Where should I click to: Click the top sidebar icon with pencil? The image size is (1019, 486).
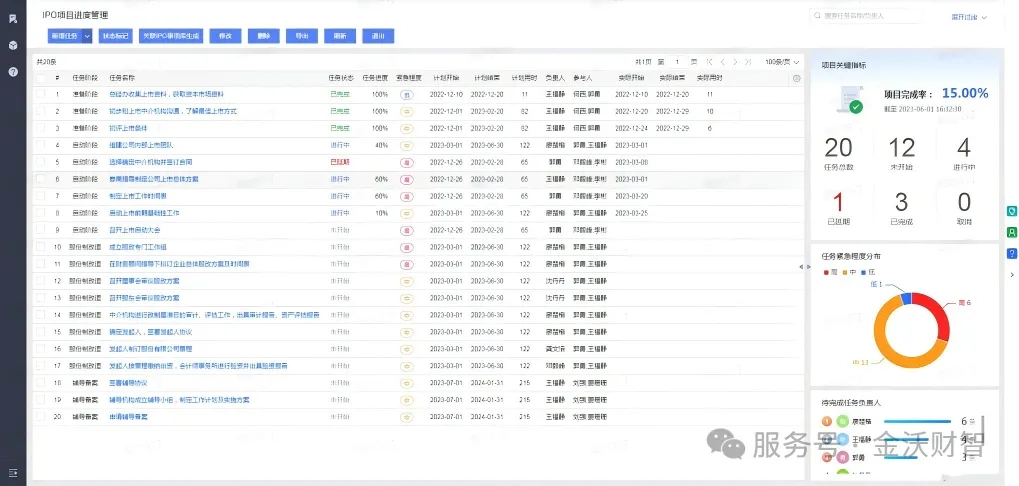coord(12,19)
